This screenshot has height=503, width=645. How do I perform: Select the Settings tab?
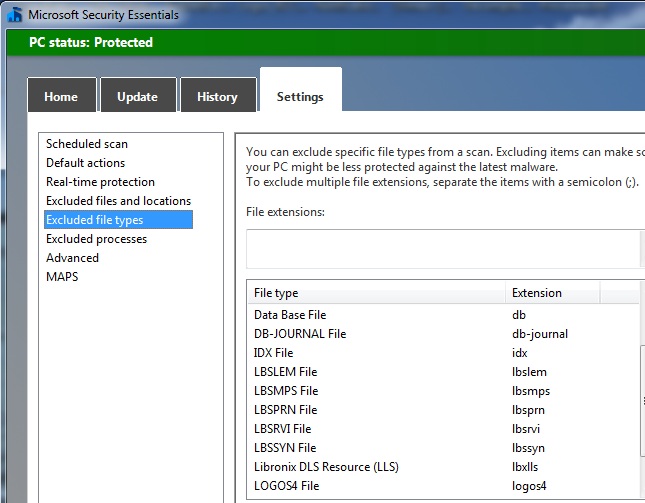click(x=301, y=90)
